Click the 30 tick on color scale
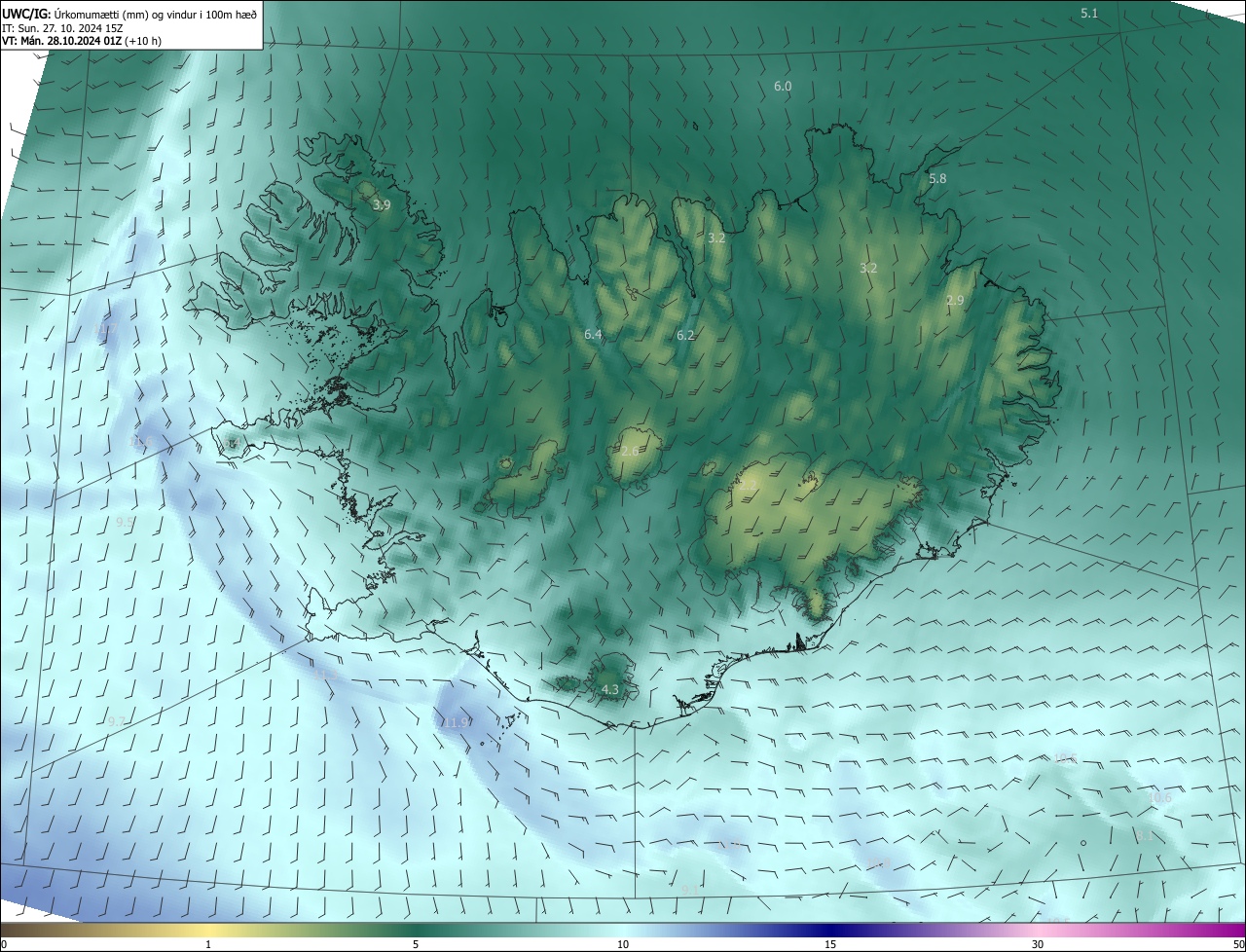The width and height of the screenshot is (1246, 952). pyautogui.click(x=1038, y=945)
